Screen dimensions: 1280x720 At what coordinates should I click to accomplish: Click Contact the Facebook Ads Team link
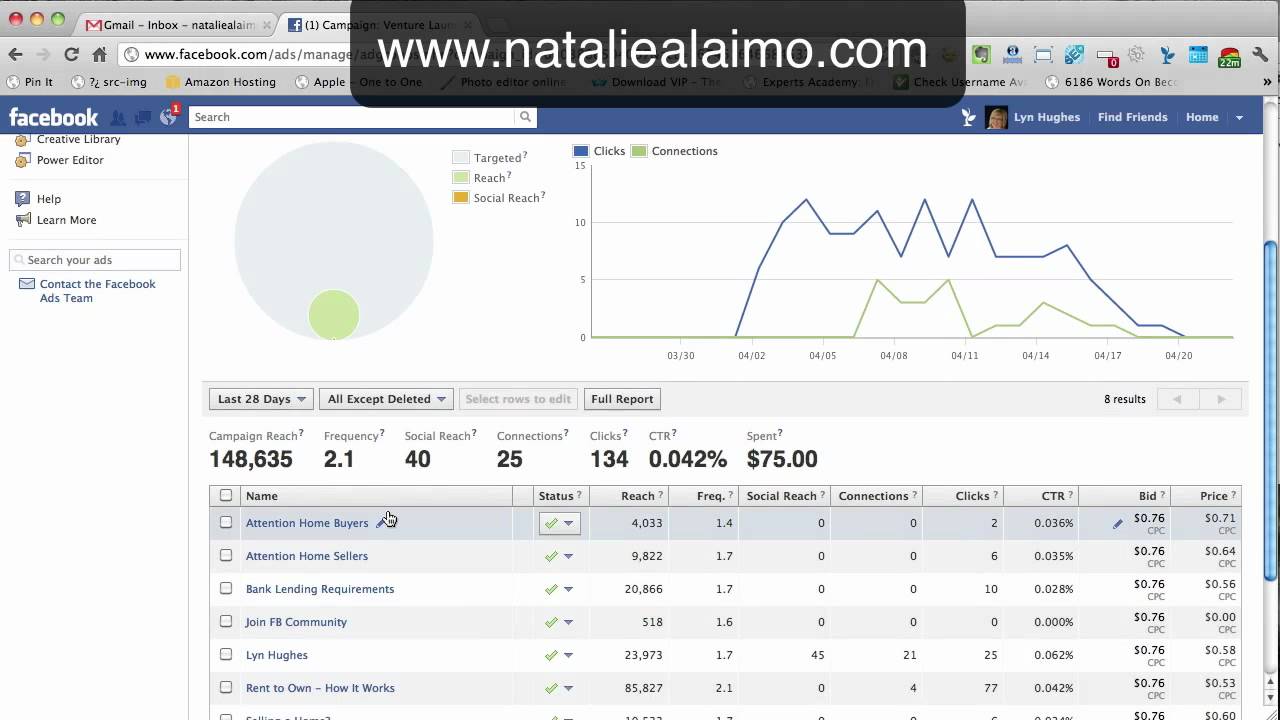[97, 291]
